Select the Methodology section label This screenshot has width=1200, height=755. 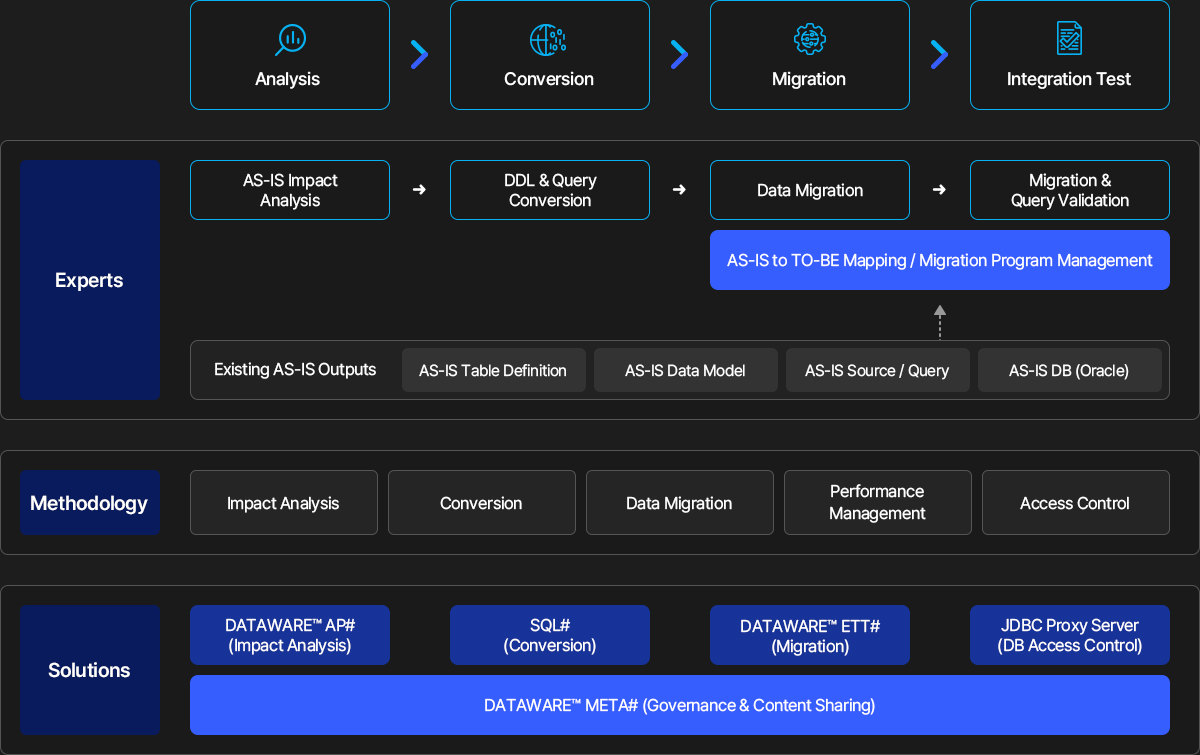click(x=90, y=503)
